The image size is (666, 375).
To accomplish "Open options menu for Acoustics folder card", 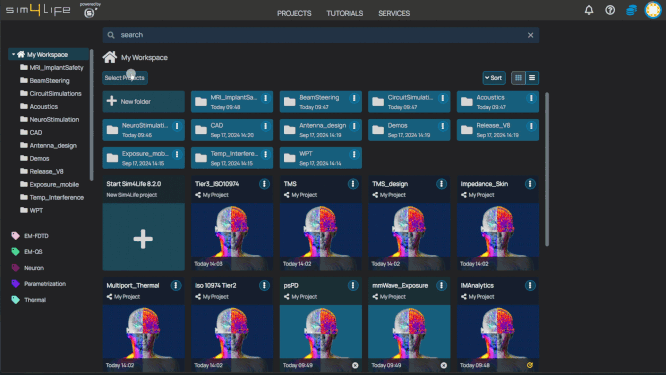I will click(x=531, y=98).
